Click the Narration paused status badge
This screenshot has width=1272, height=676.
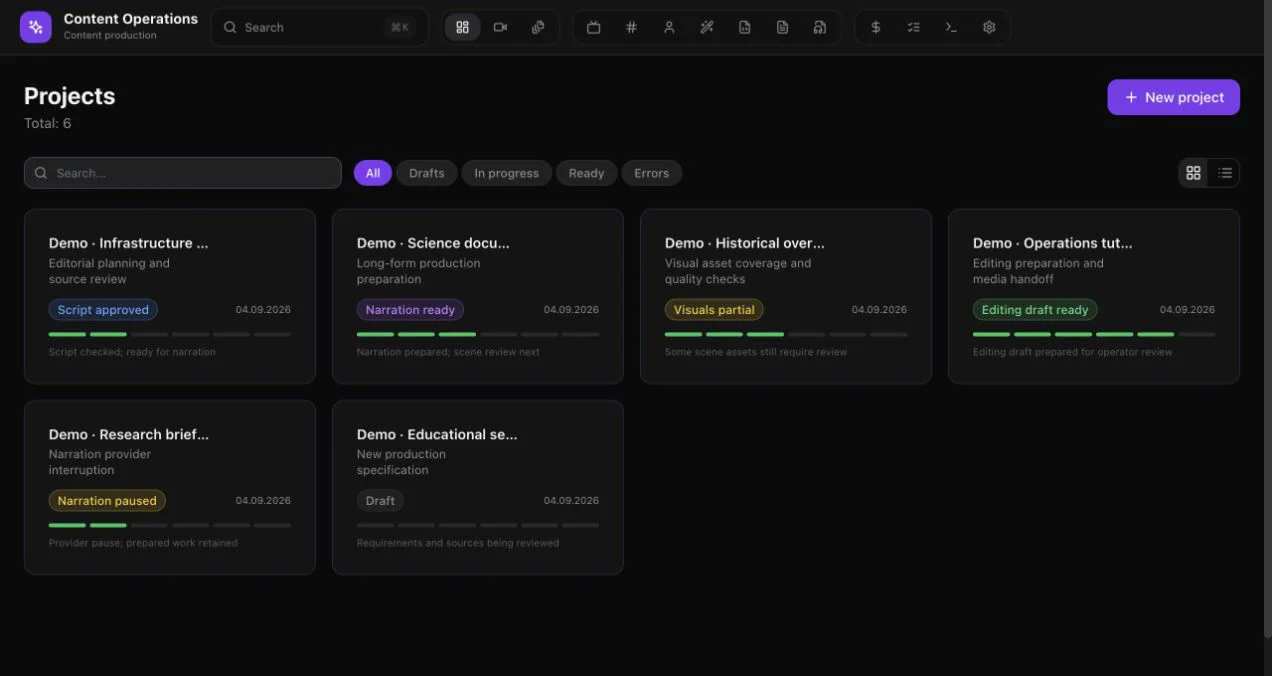(107, 501)
